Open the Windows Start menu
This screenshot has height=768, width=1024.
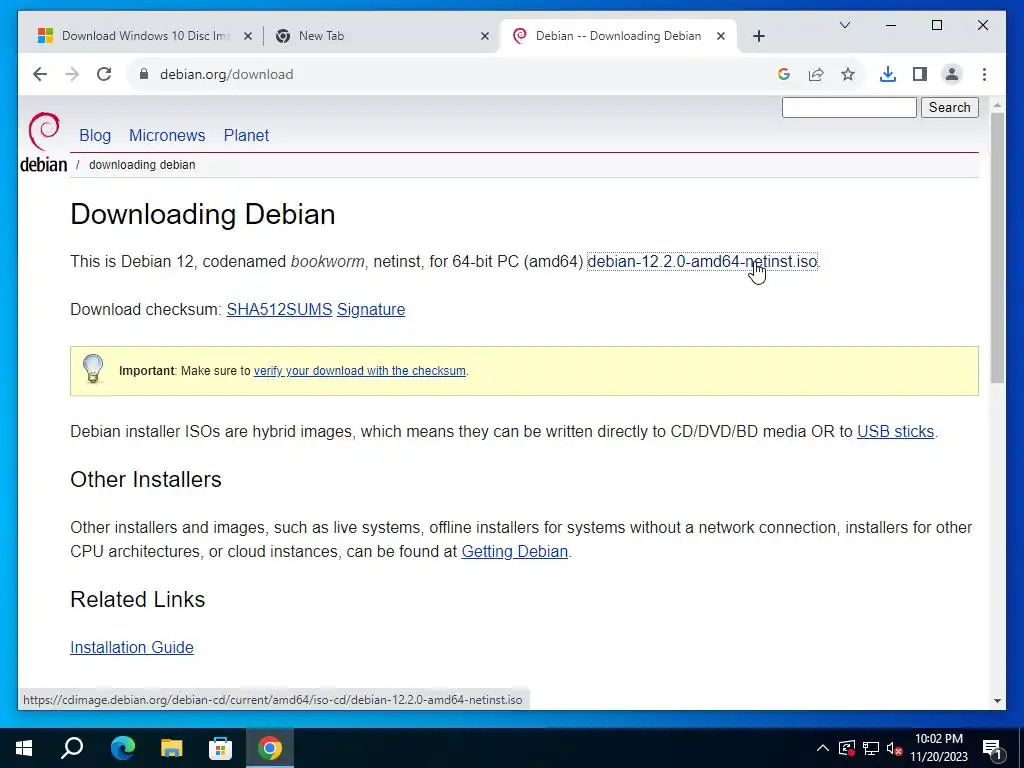pos(24,748)
